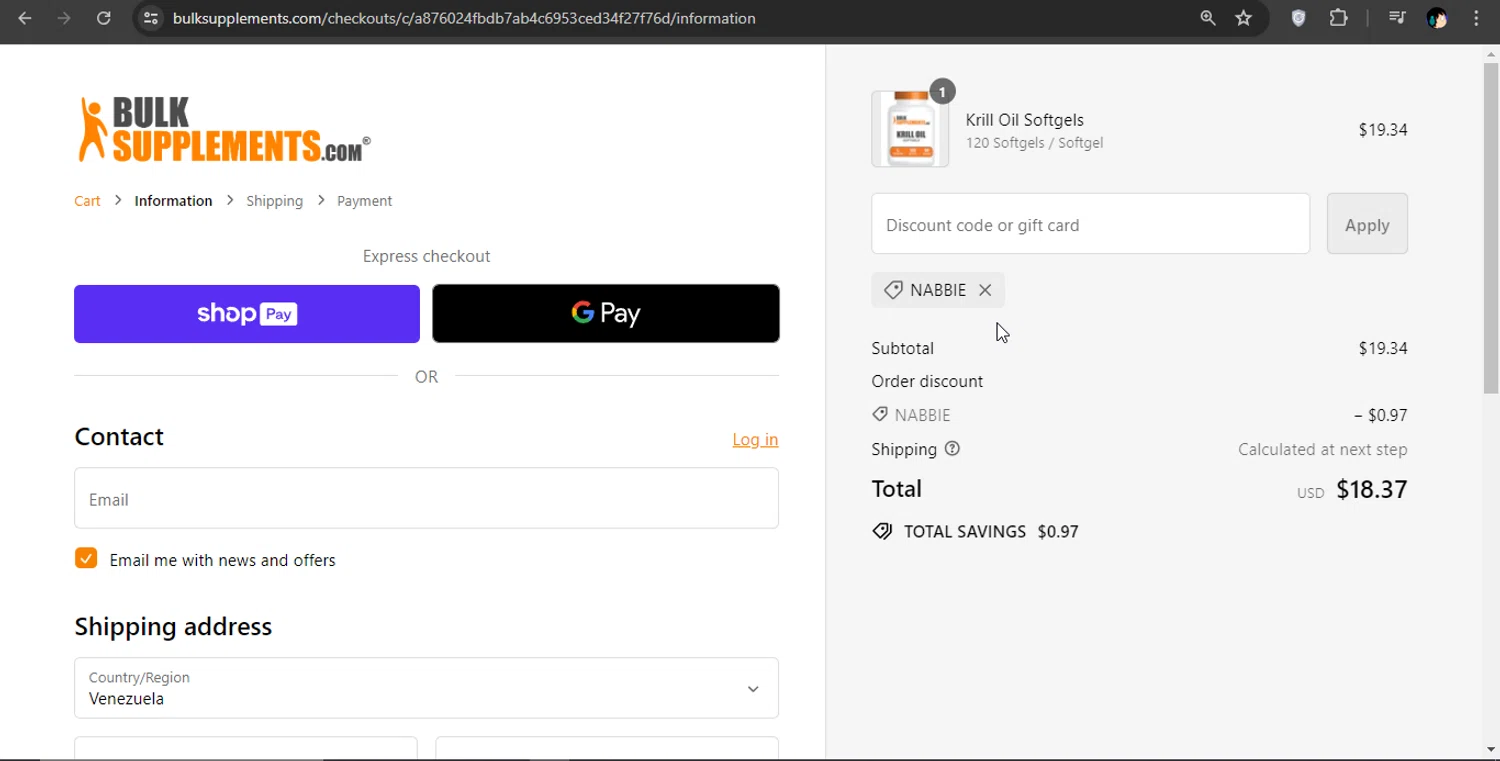Viewport: 1500px width, 761px height.
Task: Open the browser extensions puzzle icon
Action: click(1338, 18)
